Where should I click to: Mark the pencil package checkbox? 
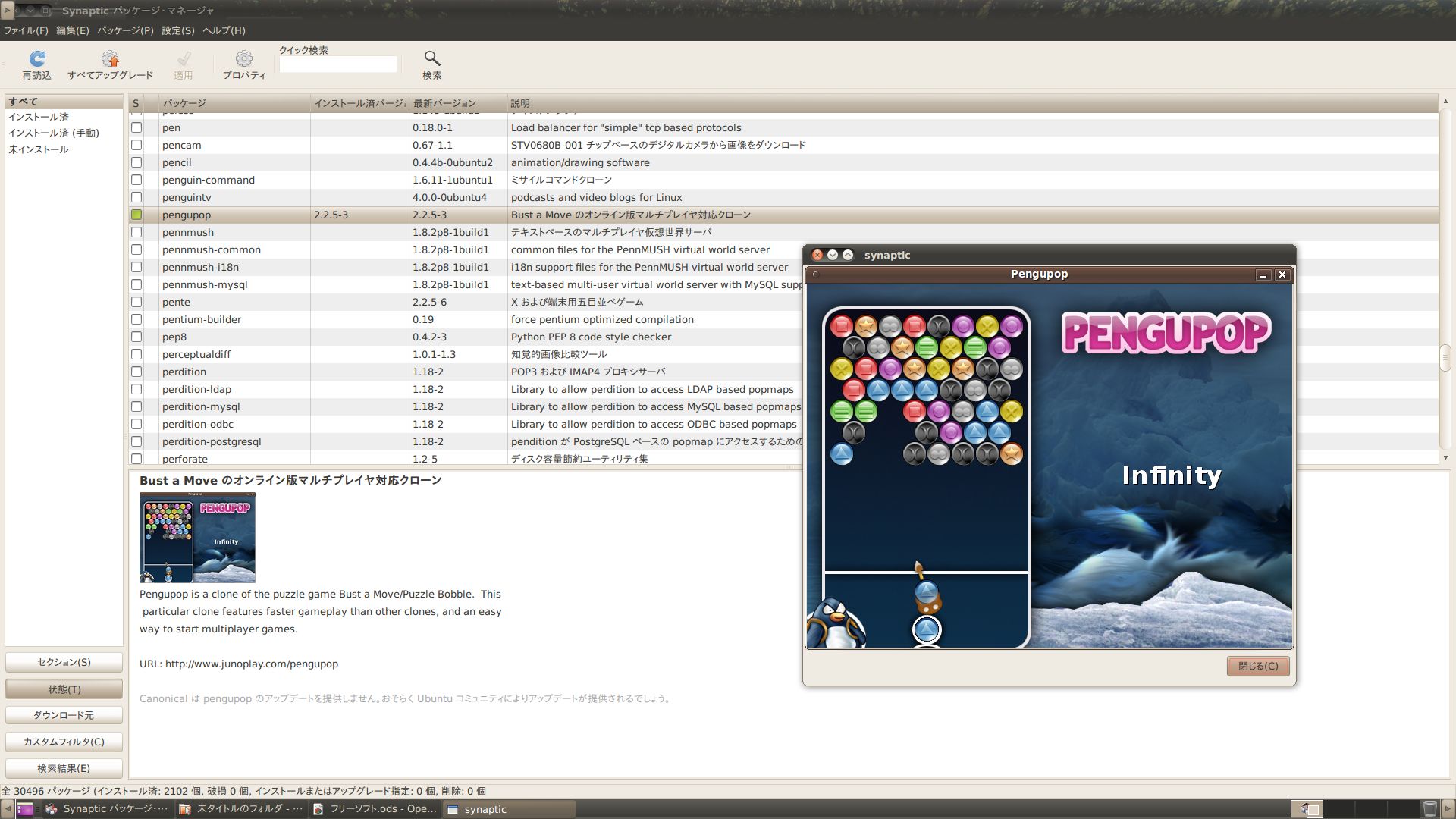[x=136, y=162]
